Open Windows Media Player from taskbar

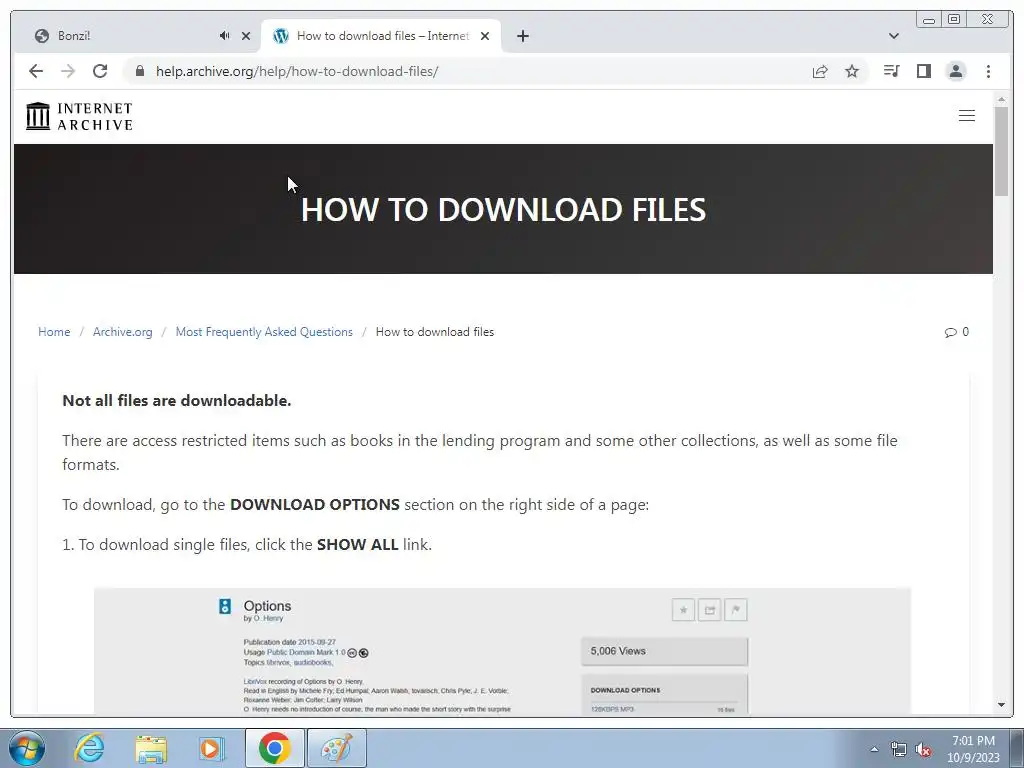click(x=212, y=748)
